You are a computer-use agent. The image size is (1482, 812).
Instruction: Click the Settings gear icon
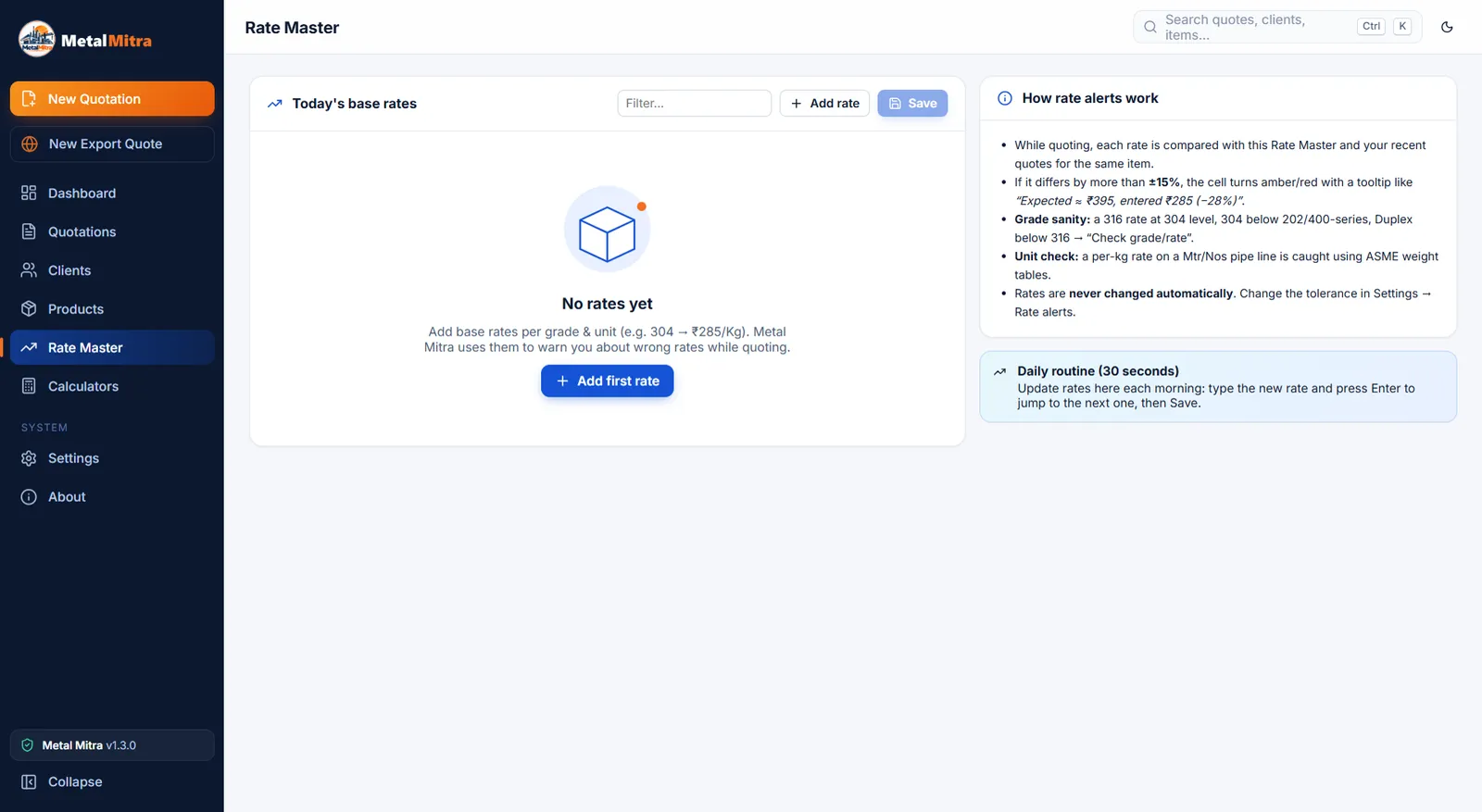29,458
